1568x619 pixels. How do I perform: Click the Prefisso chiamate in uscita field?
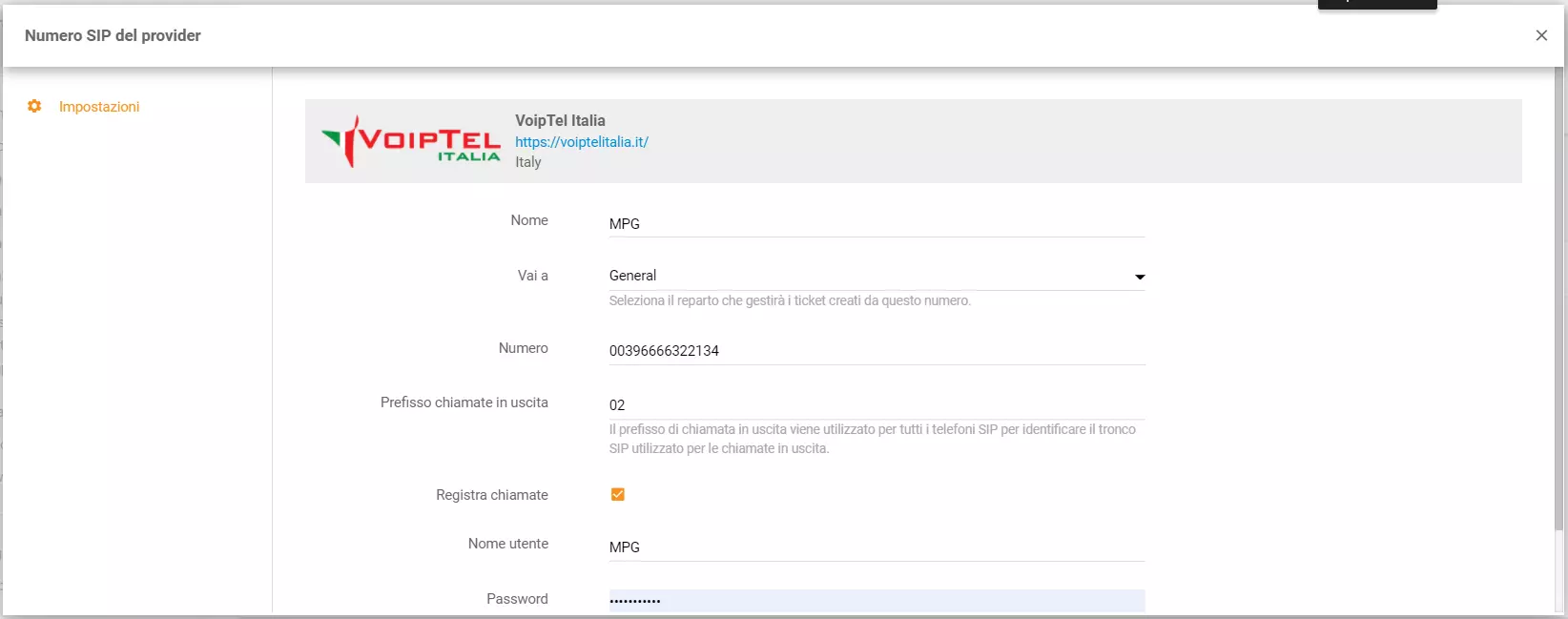(876, 405)
